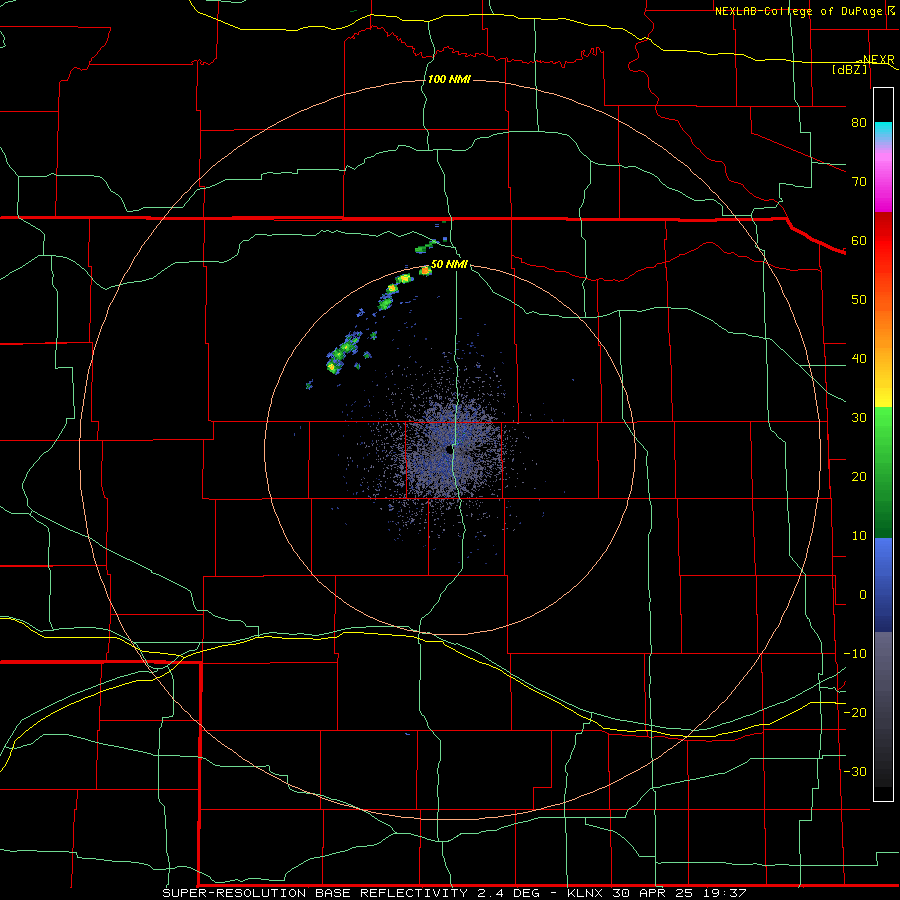Pick the red segment of the color bar

point(883,241)
